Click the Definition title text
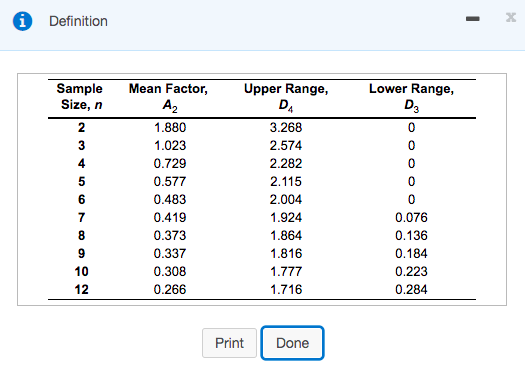This screenshot has width=525, height=366. point(78,21)
